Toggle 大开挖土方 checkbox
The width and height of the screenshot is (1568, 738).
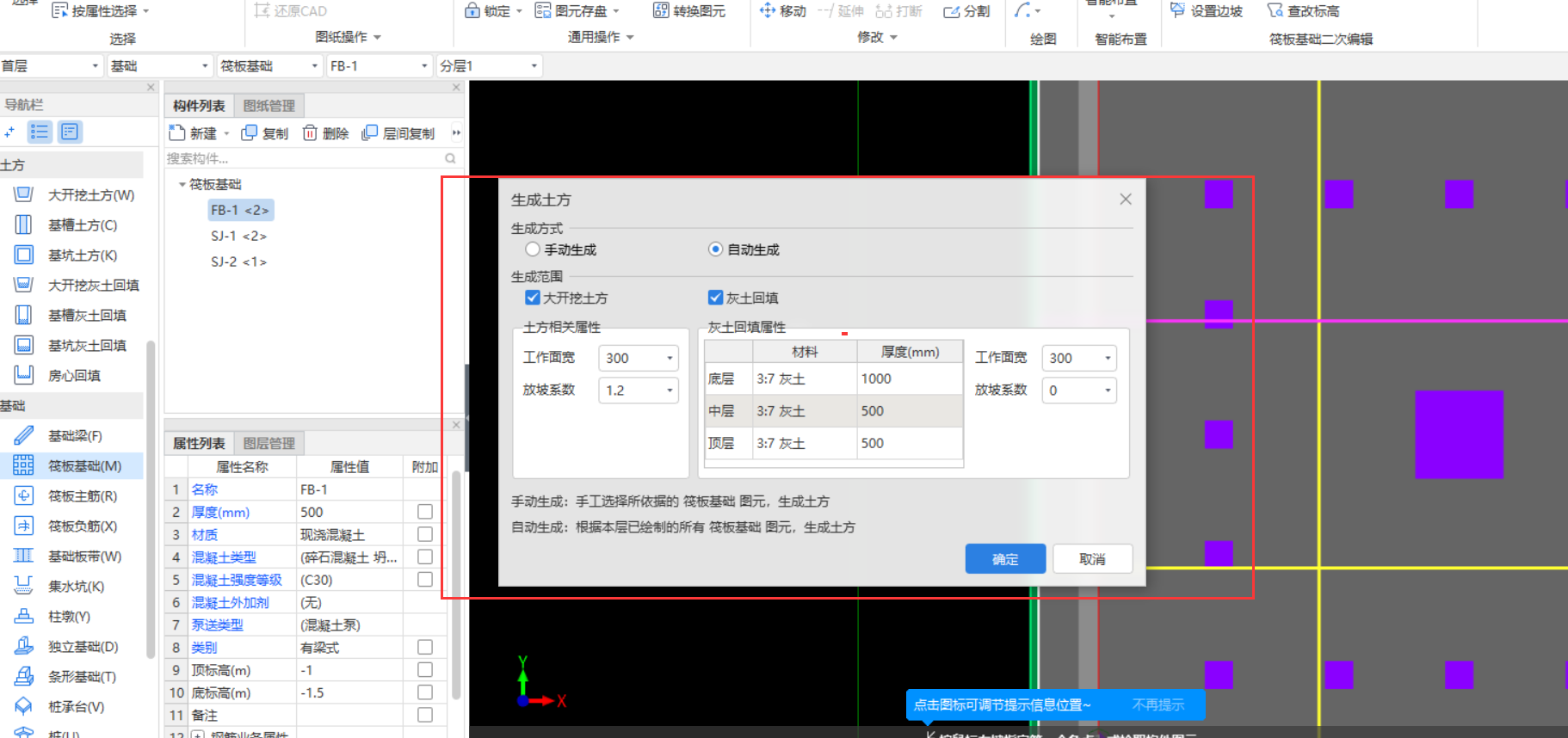coord(533,298)
